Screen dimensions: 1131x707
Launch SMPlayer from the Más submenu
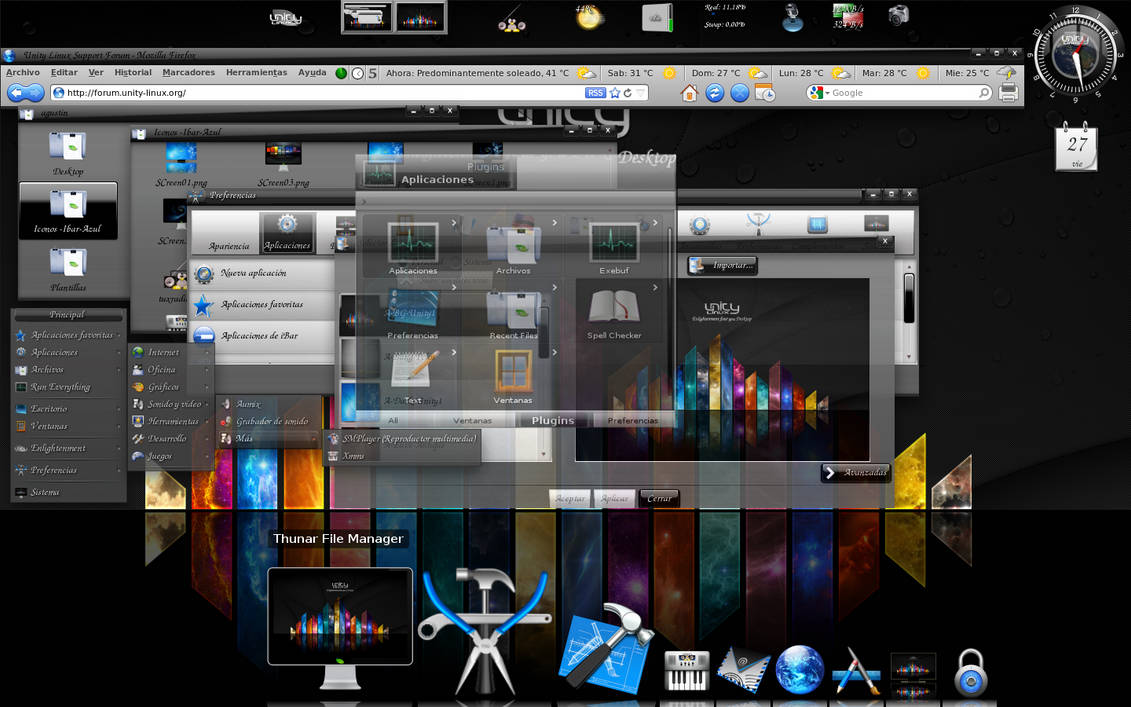tap(402, 439)
